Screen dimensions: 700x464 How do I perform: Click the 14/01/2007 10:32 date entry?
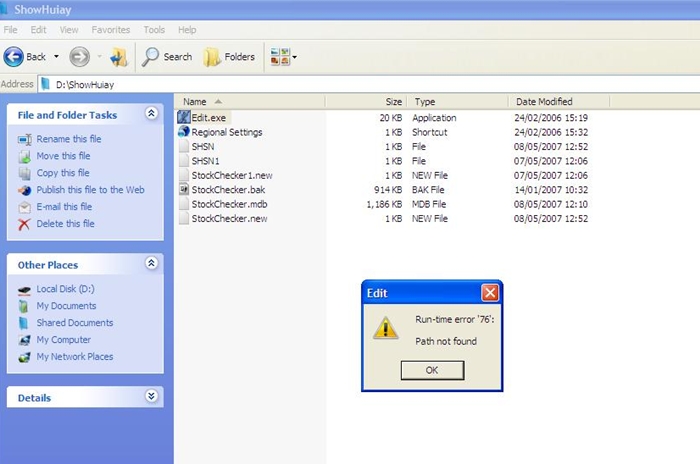(551, 190)
